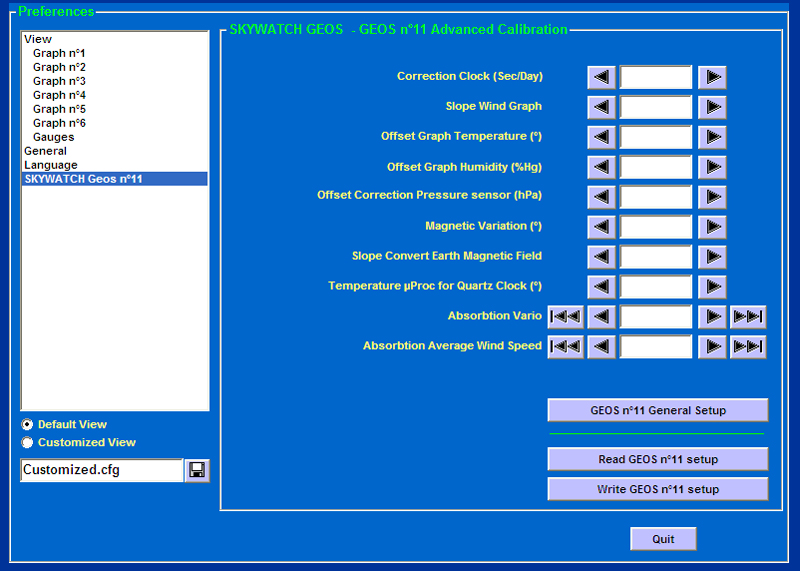This screenshot has width=800, height=571.
Task: Increase Offset Correction Pressure sensor value
Action: [x=712, y=197]
